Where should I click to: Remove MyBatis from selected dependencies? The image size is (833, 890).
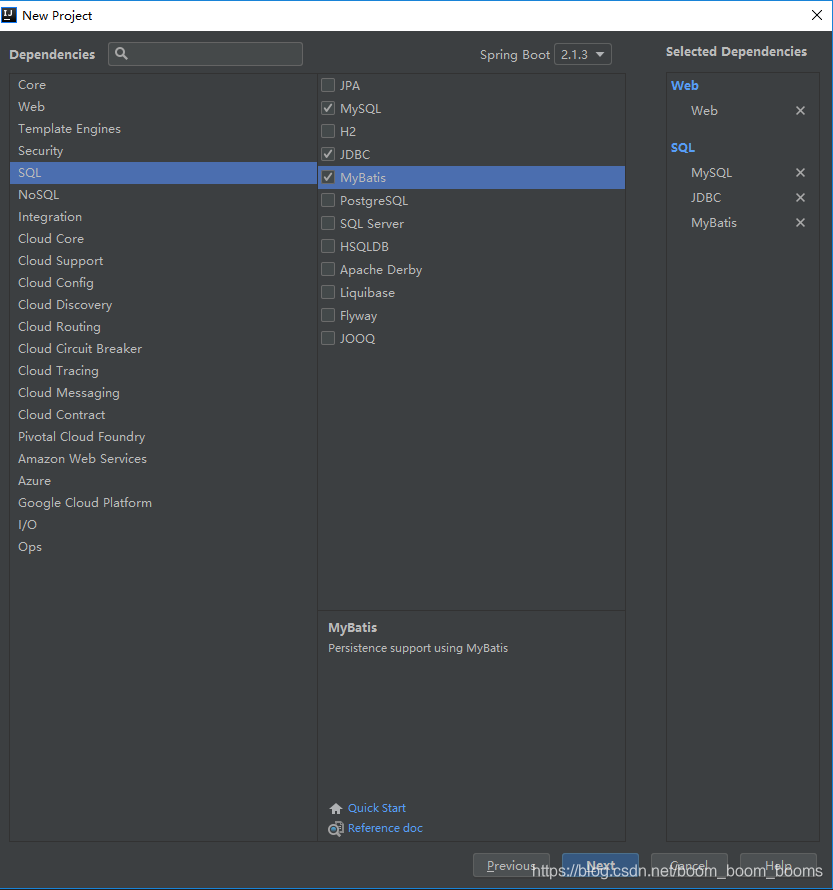pos(800,222)
